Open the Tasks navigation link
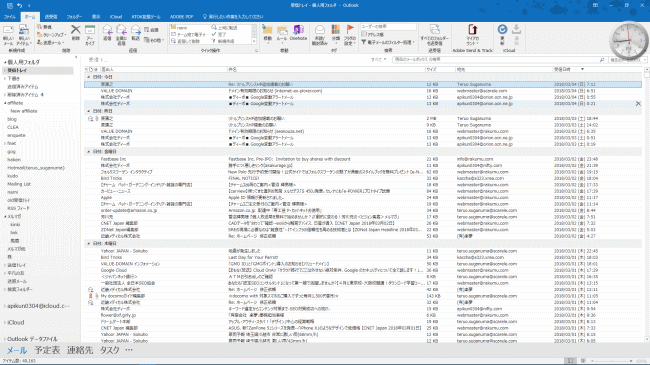 point(109,350)
